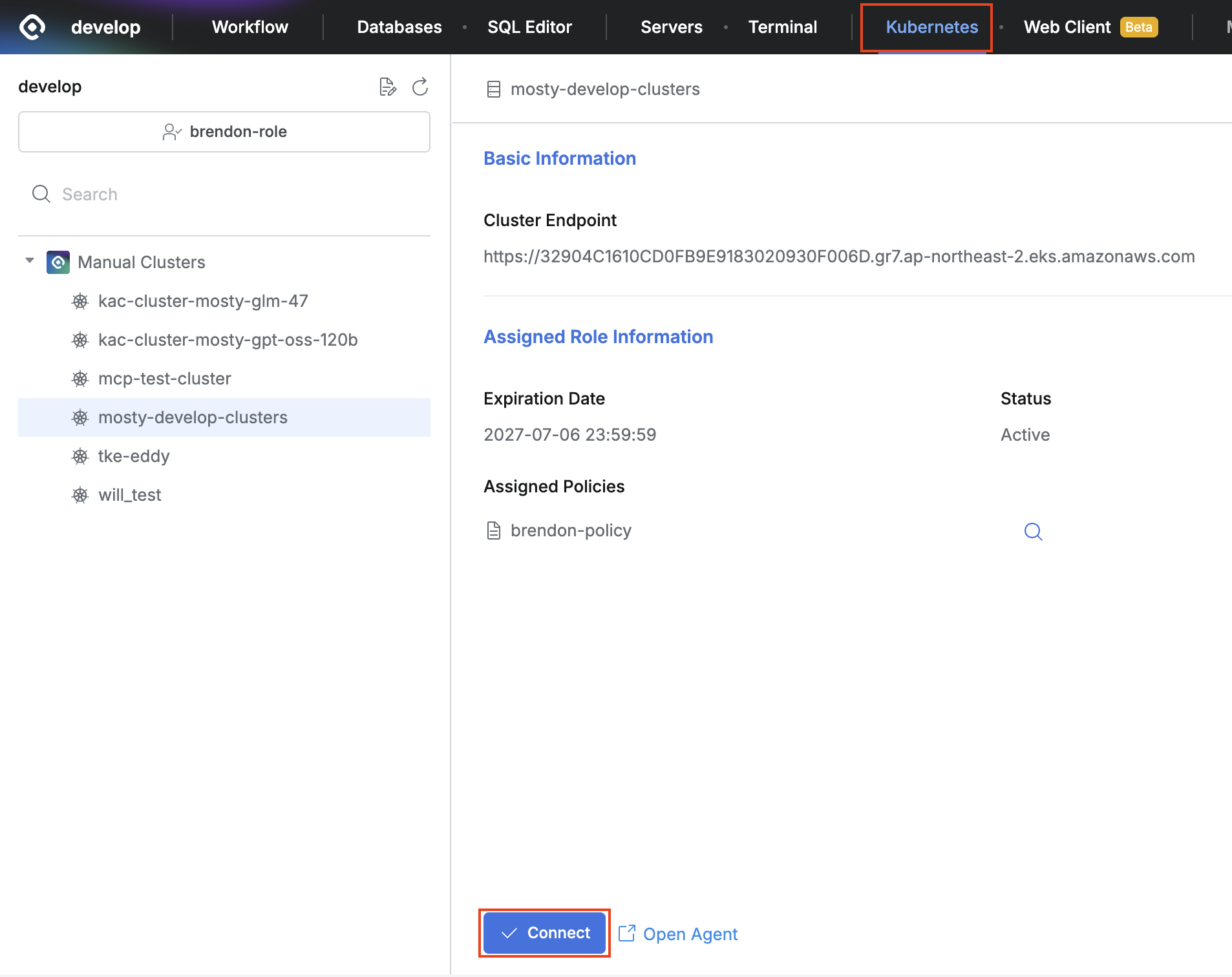Image resolution: width=1232 pixels, height=977 pixels.
Task: Select mcp-test-cluster in the list
Action: pyautogui.click(x=224, y=379)
